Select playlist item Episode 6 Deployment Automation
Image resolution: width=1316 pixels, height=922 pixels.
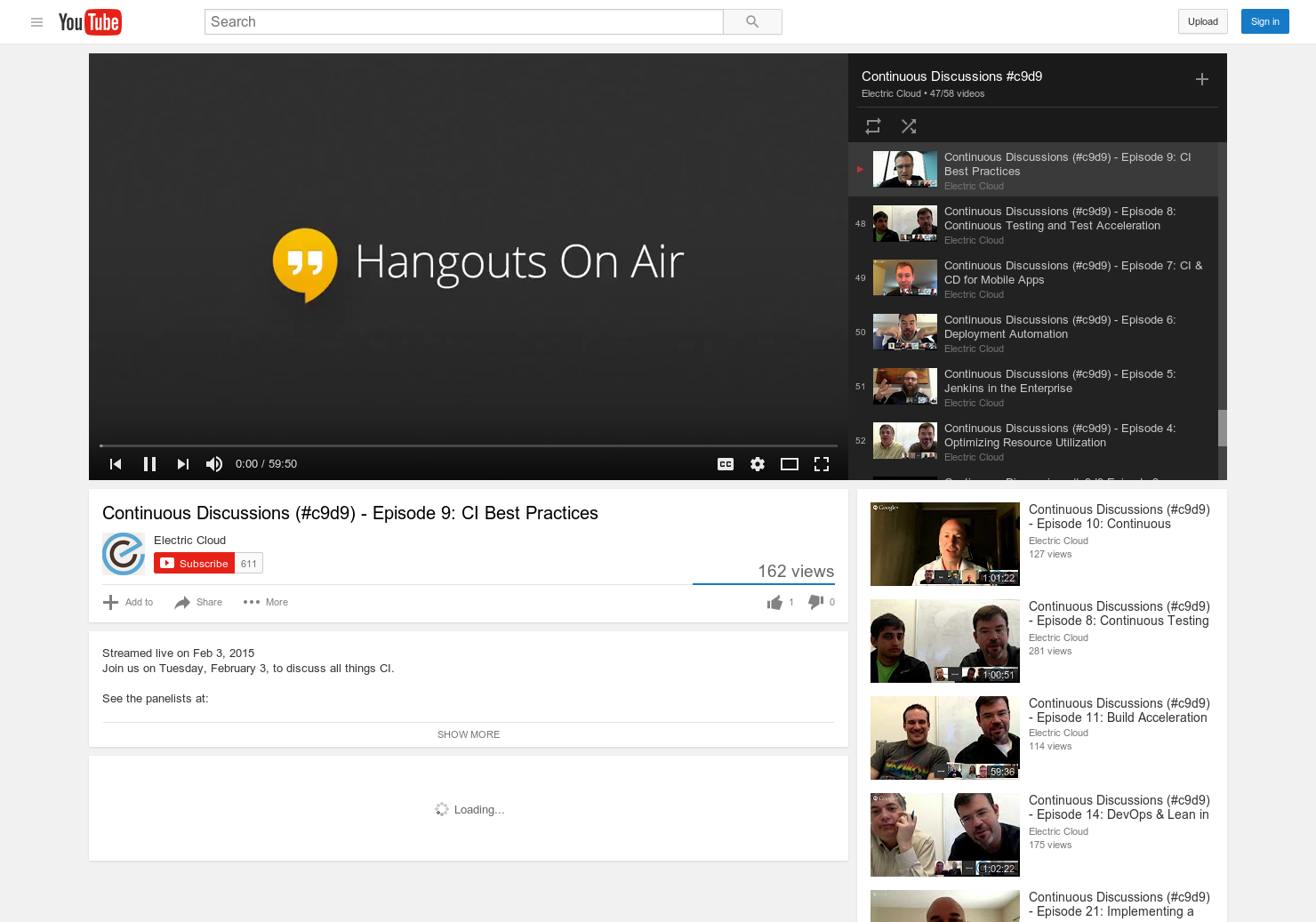[1033, 333]
